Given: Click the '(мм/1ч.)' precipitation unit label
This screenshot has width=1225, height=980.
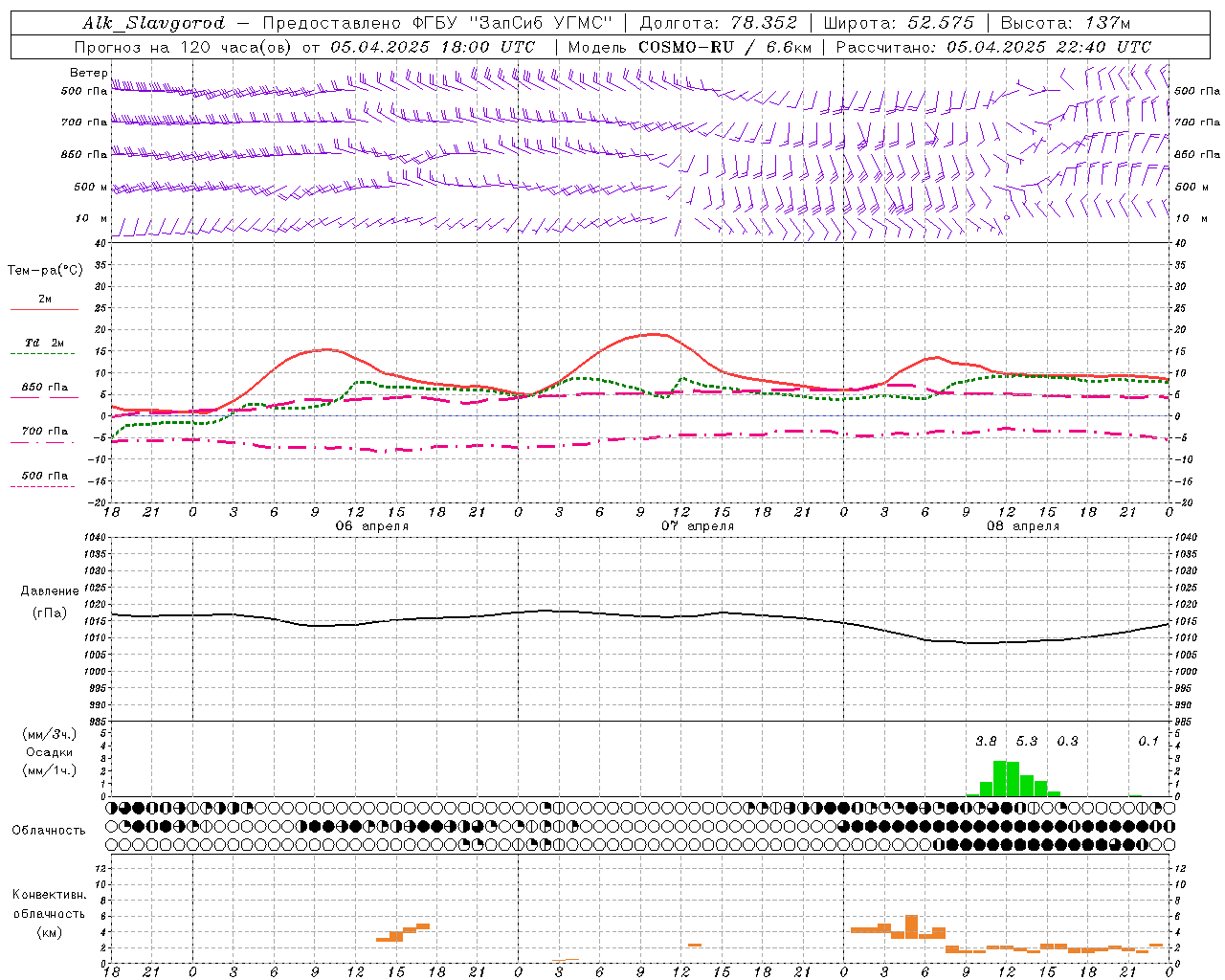Looking at the screenshot, I should pos(50,770).
